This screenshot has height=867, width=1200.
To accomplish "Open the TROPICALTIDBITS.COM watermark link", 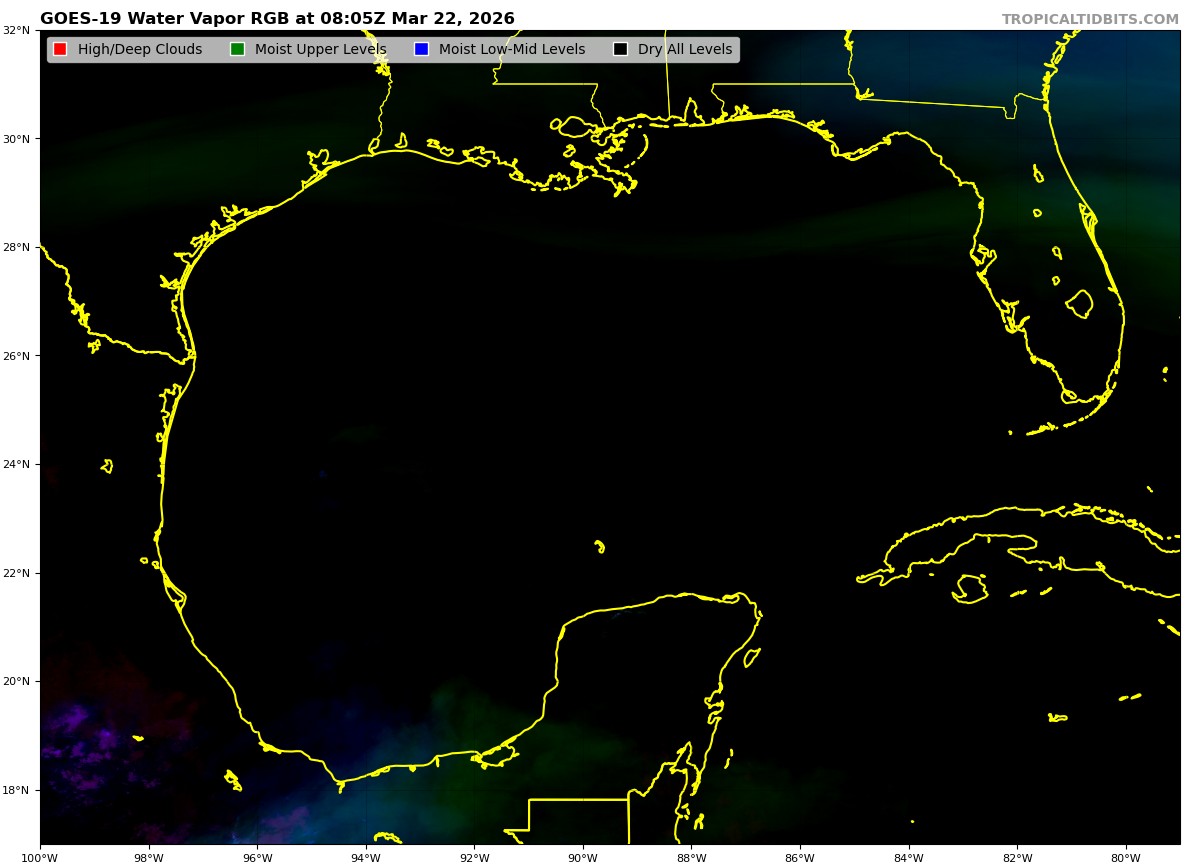I will pyautogui.click(x=1090, y=20).
